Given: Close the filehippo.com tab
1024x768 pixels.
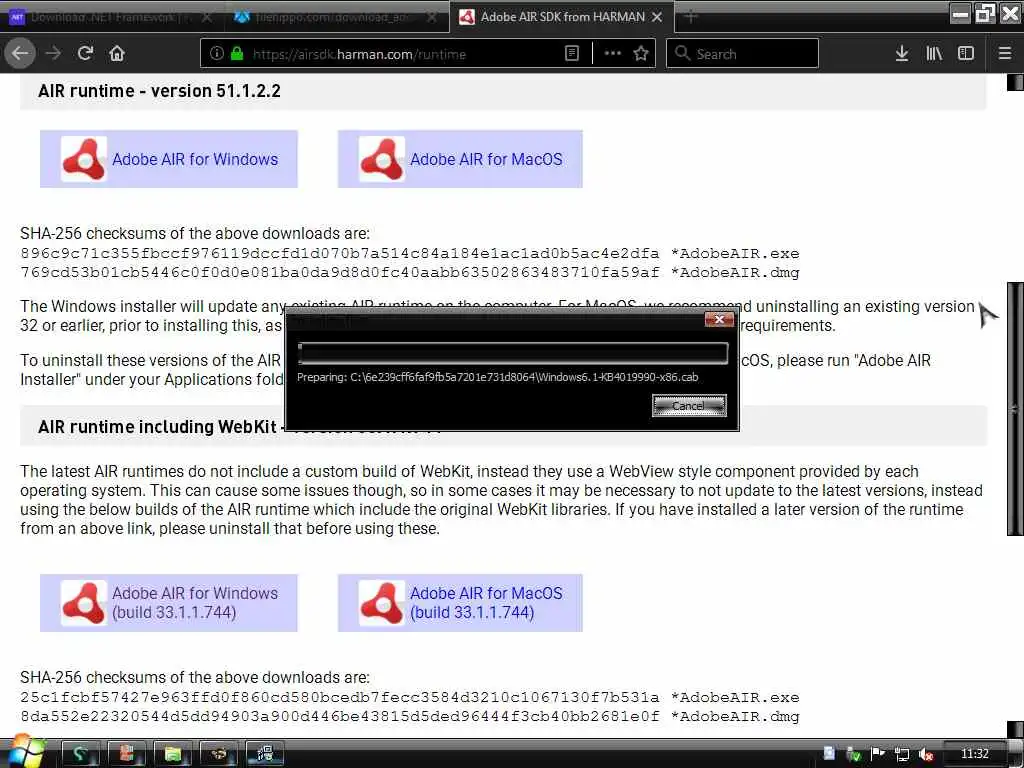Looking at the screenshot, I should pyautogui.click(x=432, y=18).
